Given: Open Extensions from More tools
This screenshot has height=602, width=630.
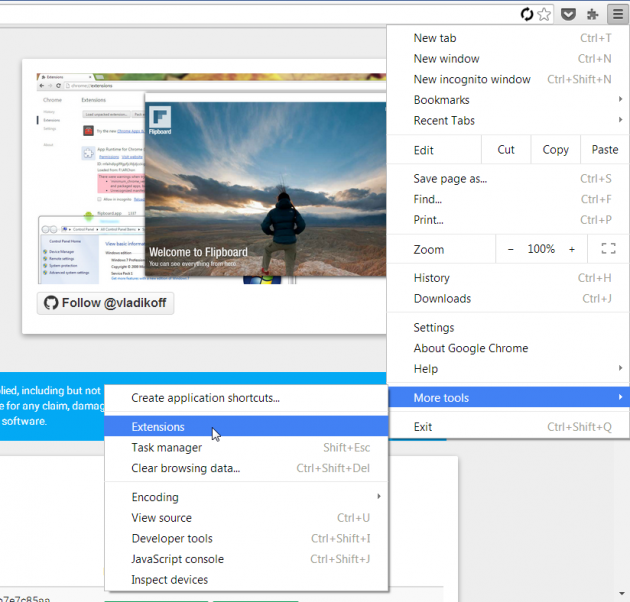Looking at the screenshot, I should pyautogui.click(x=246, y=426).
